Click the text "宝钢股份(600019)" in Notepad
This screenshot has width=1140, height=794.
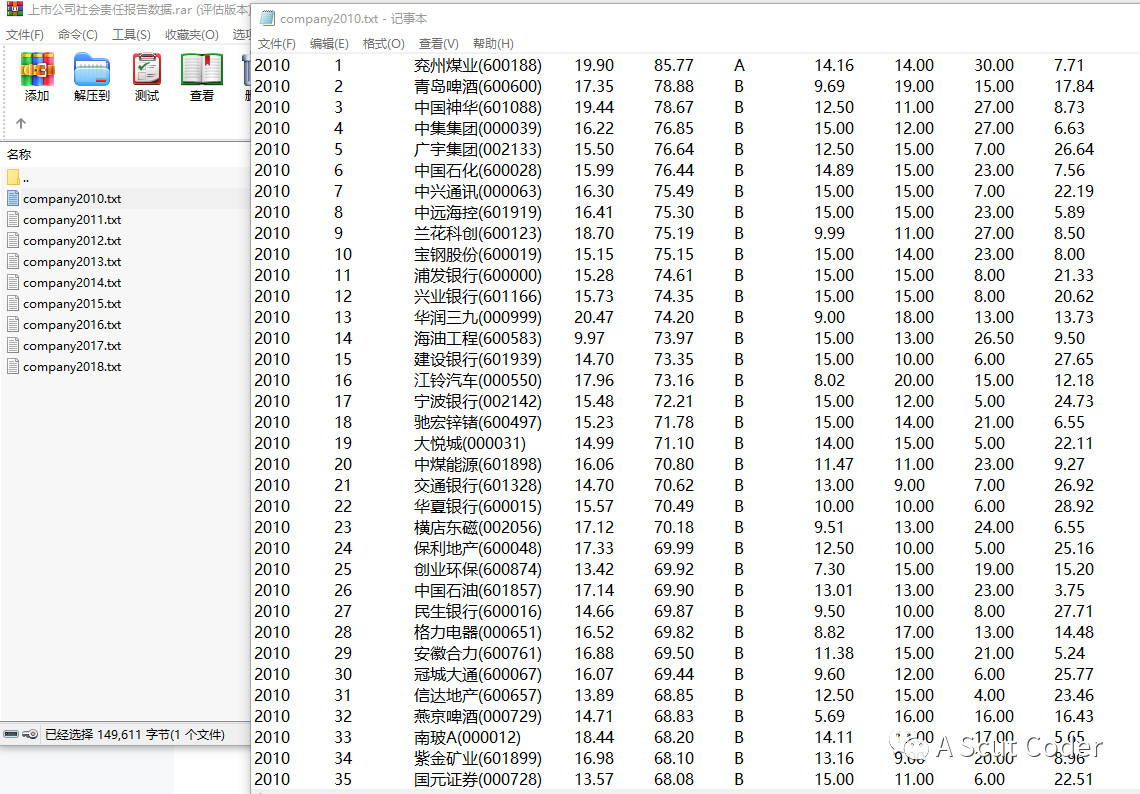pyautogui.click(x=478, y=255)
